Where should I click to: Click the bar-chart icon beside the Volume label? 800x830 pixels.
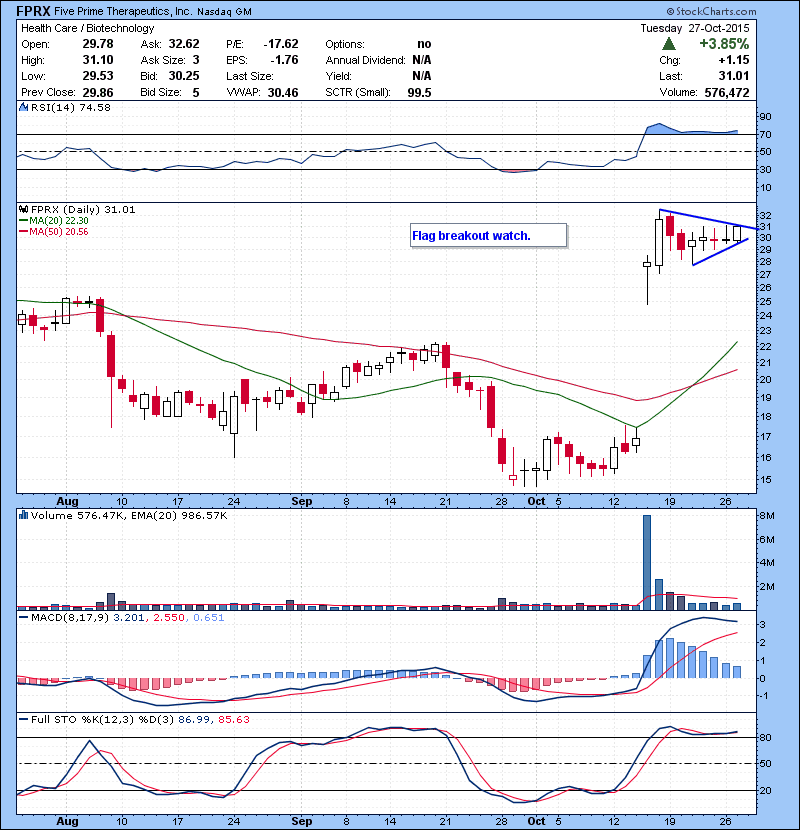click(23, 515)
